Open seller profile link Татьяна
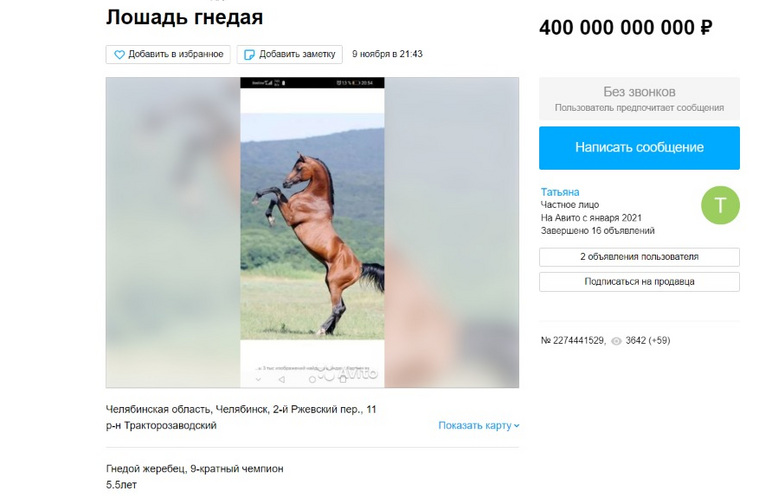Screen dimensions: 759x504 [x=560, y=192]
